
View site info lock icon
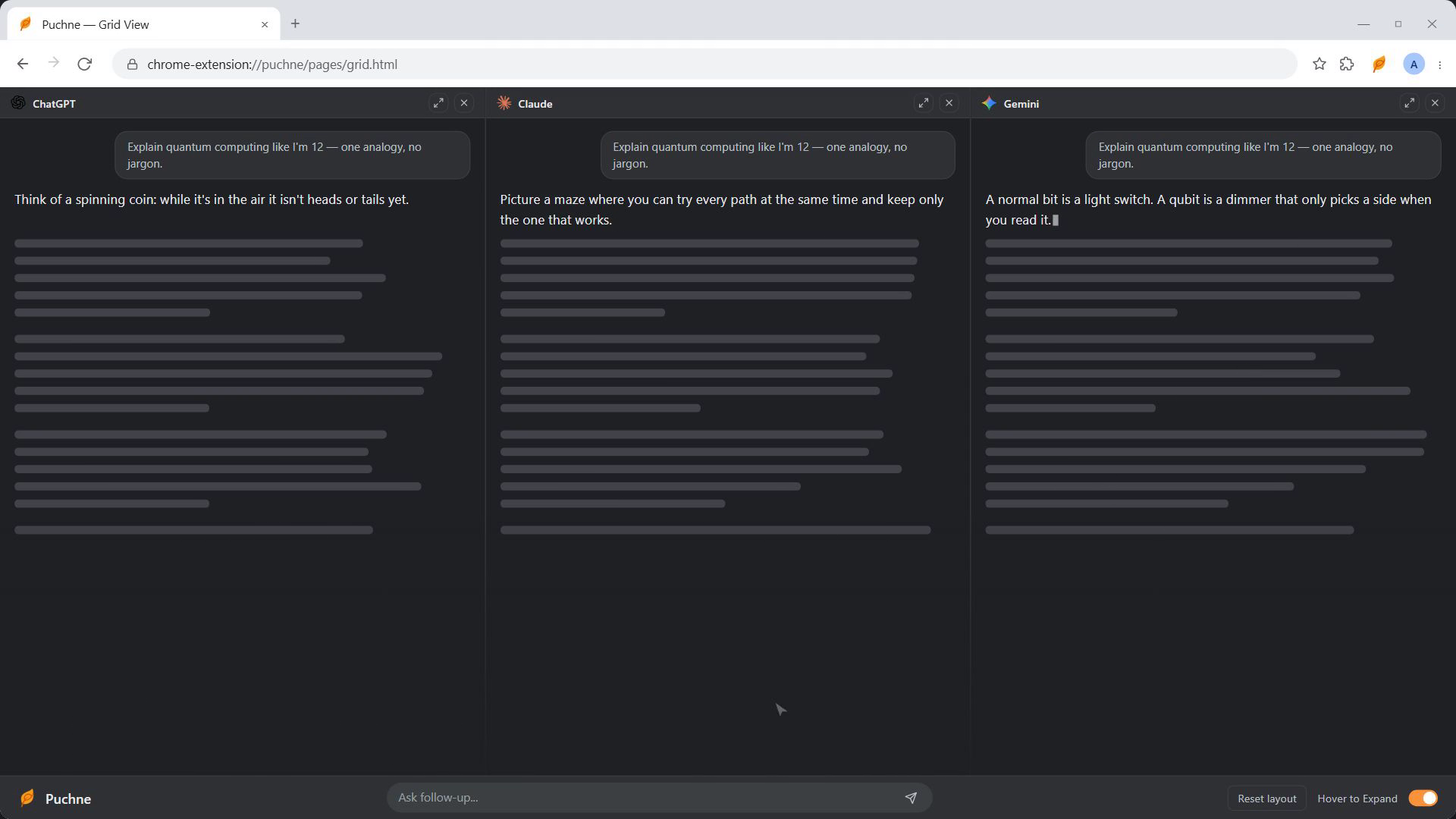(132, 64)
